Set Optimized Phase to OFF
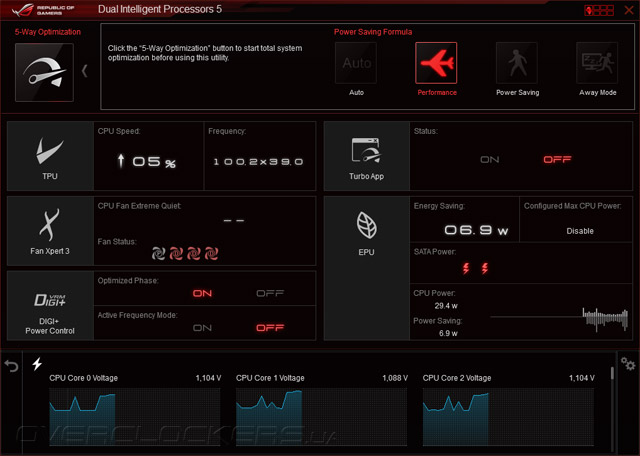Image resolution: width=640 pixels, height=456 pixels. click(x=270, y=293)
